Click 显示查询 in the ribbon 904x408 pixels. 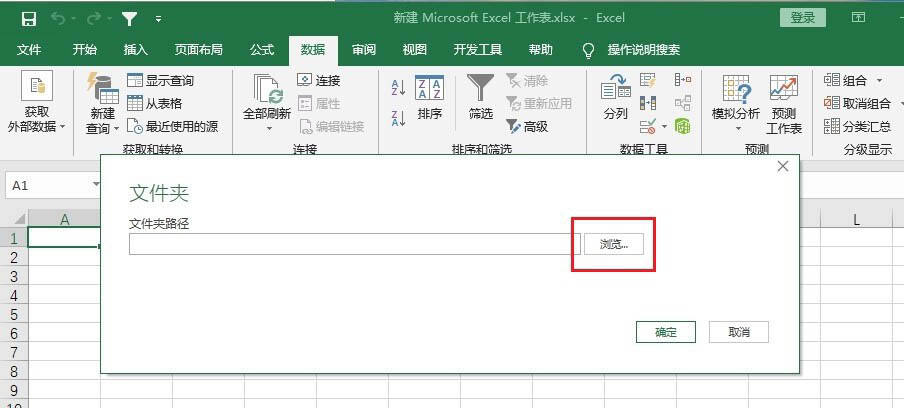[x=161, y=81]
